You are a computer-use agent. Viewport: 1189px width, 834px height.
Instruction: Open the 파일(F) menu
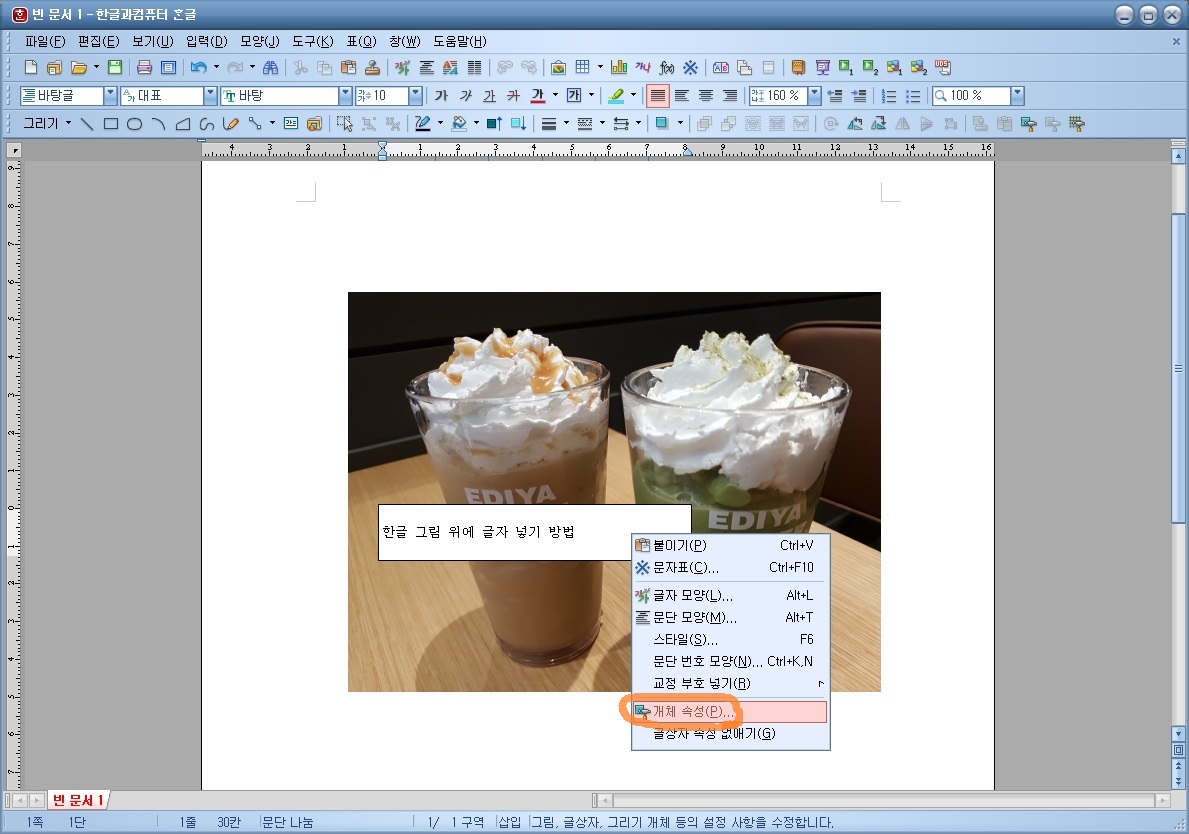tap(45, 41)
